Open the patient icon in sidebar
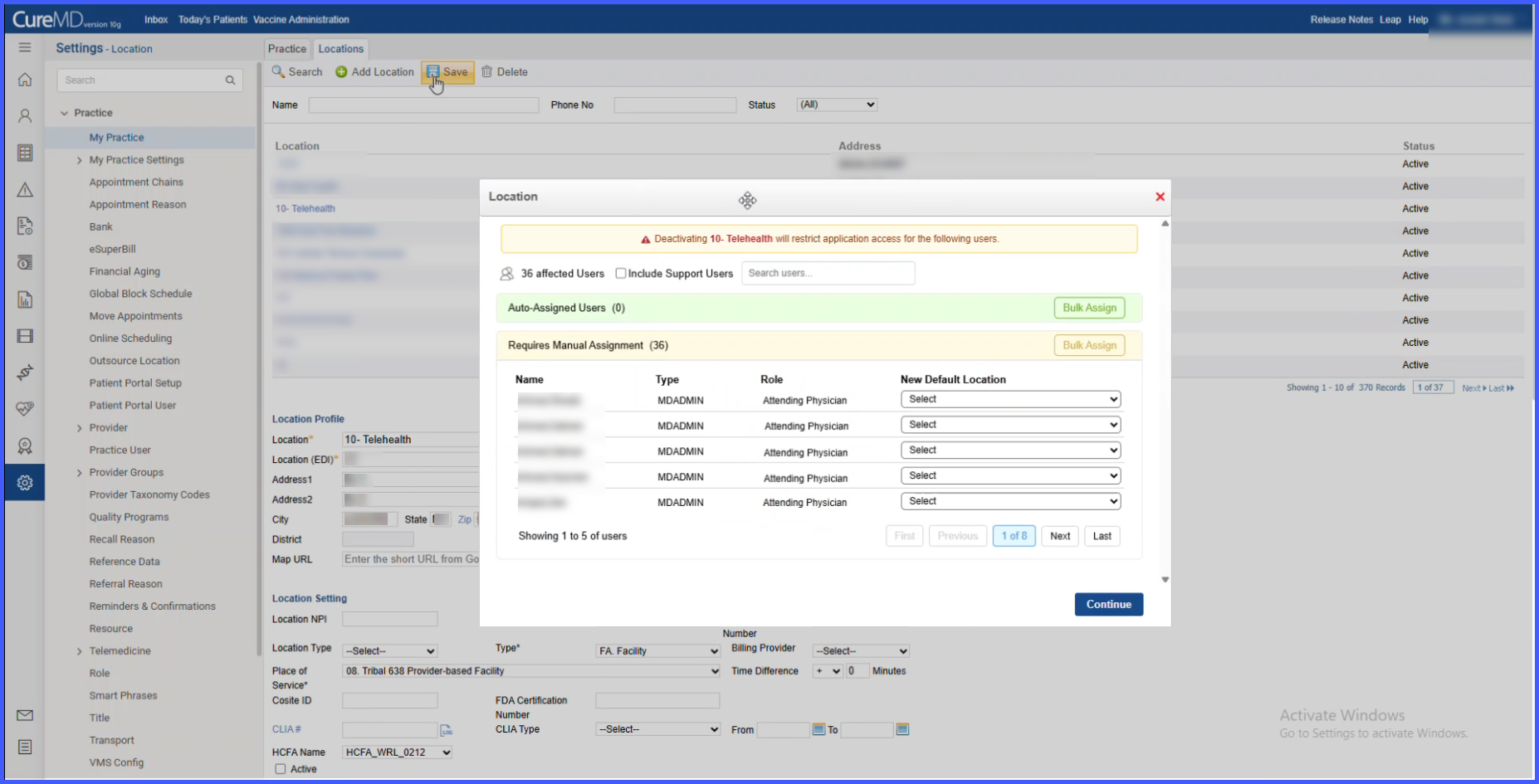The height and width of the screenshot is (784, 1539). (x=25, y=116)
